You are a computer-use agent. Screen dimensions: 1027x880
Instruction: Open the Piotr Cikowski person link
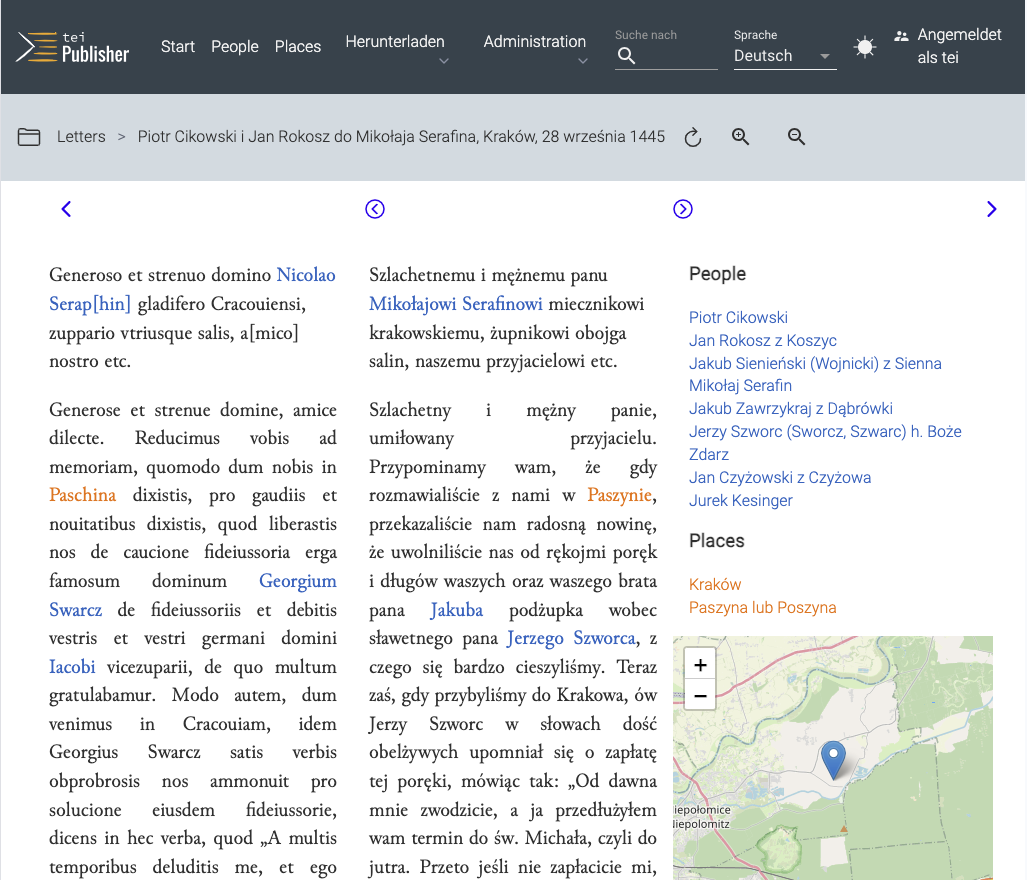pyautogui.click(x=738, y=318)
